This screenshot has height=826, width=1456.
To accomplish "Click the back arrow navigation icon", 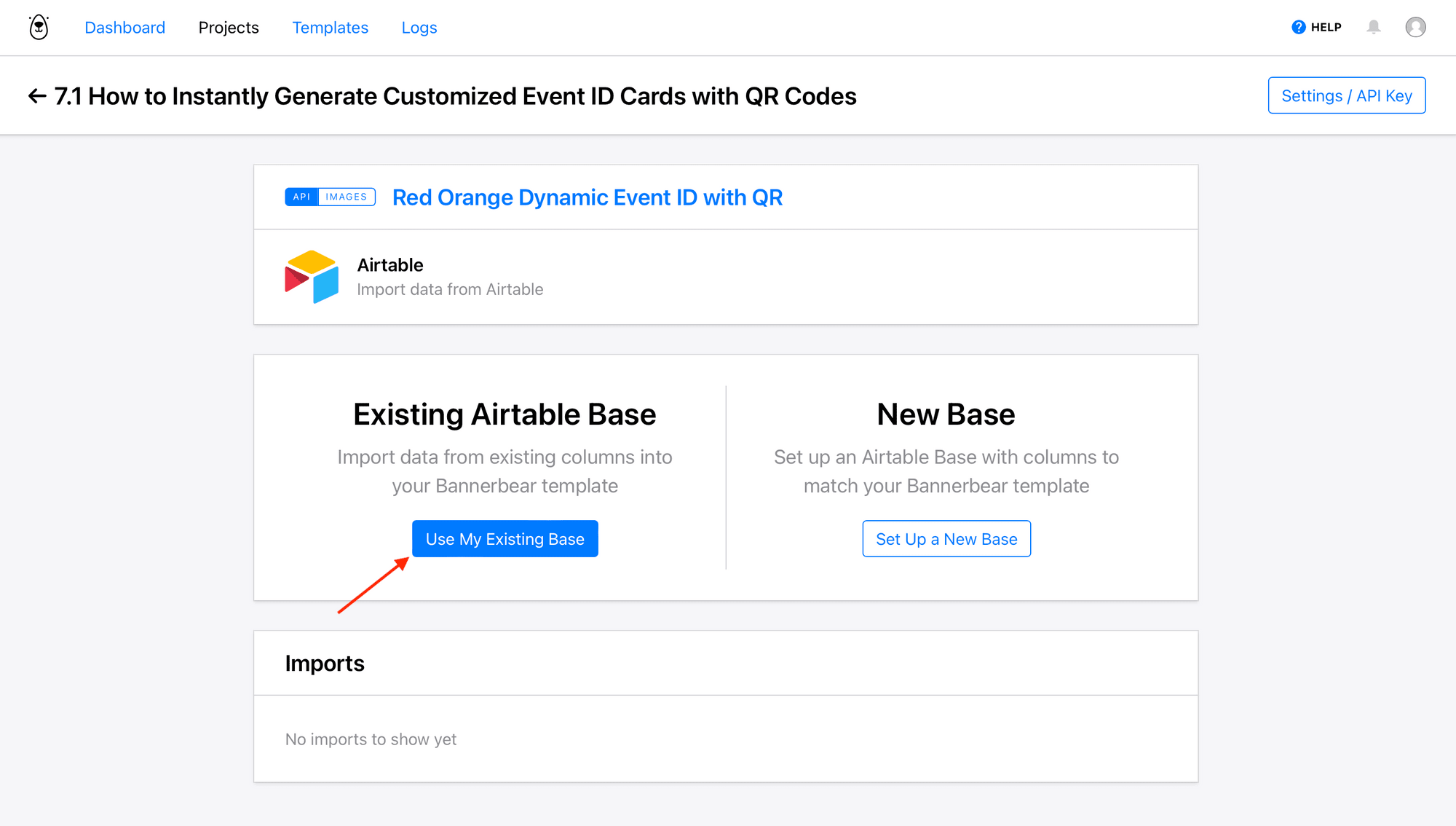I will (37, 95).
